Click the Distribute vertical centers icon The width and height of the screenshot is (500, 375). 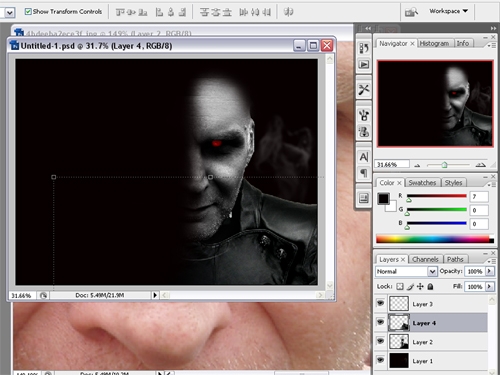pos(216,12)
